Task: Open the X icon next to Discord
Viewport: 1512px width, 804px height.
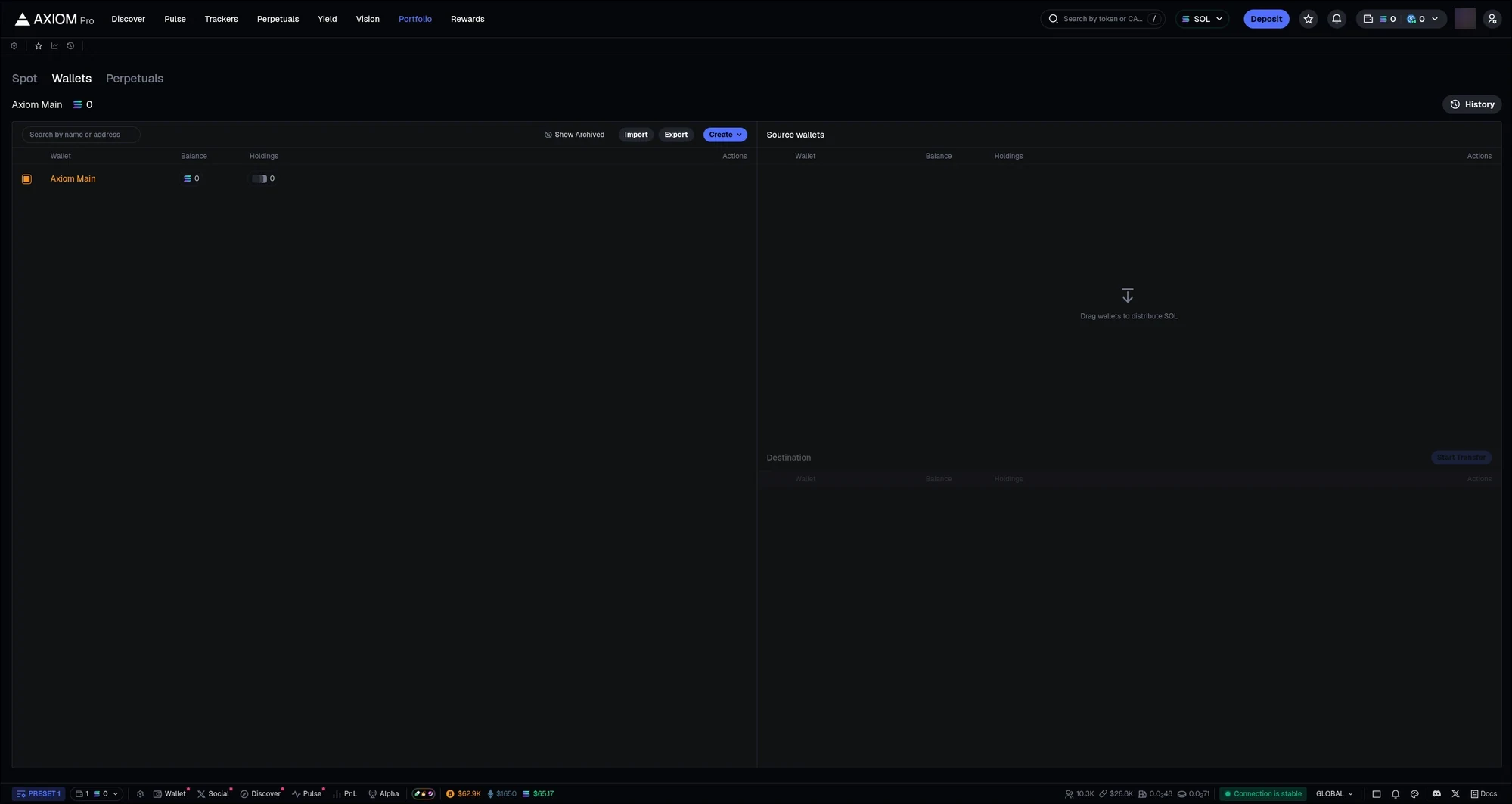Action: 1455,793
